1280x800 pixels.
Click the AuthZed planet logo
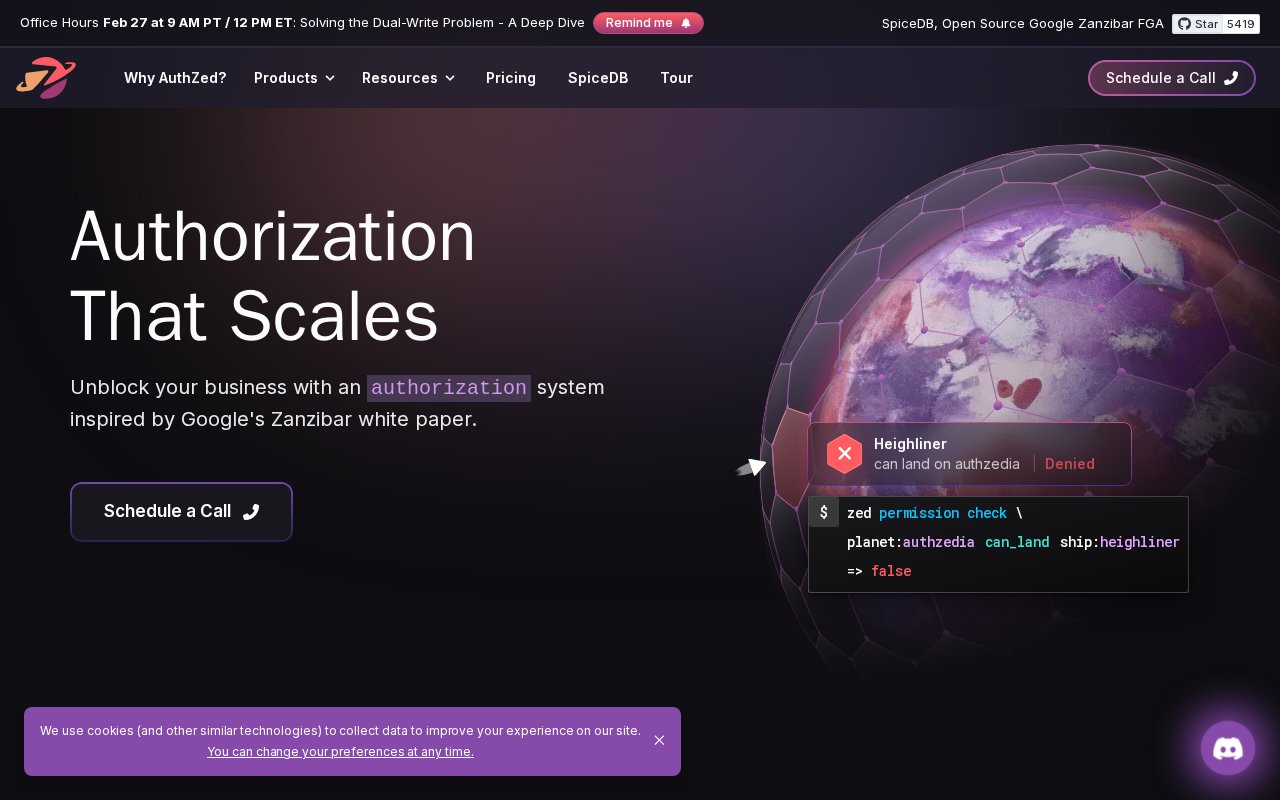(x=46, y=78)
